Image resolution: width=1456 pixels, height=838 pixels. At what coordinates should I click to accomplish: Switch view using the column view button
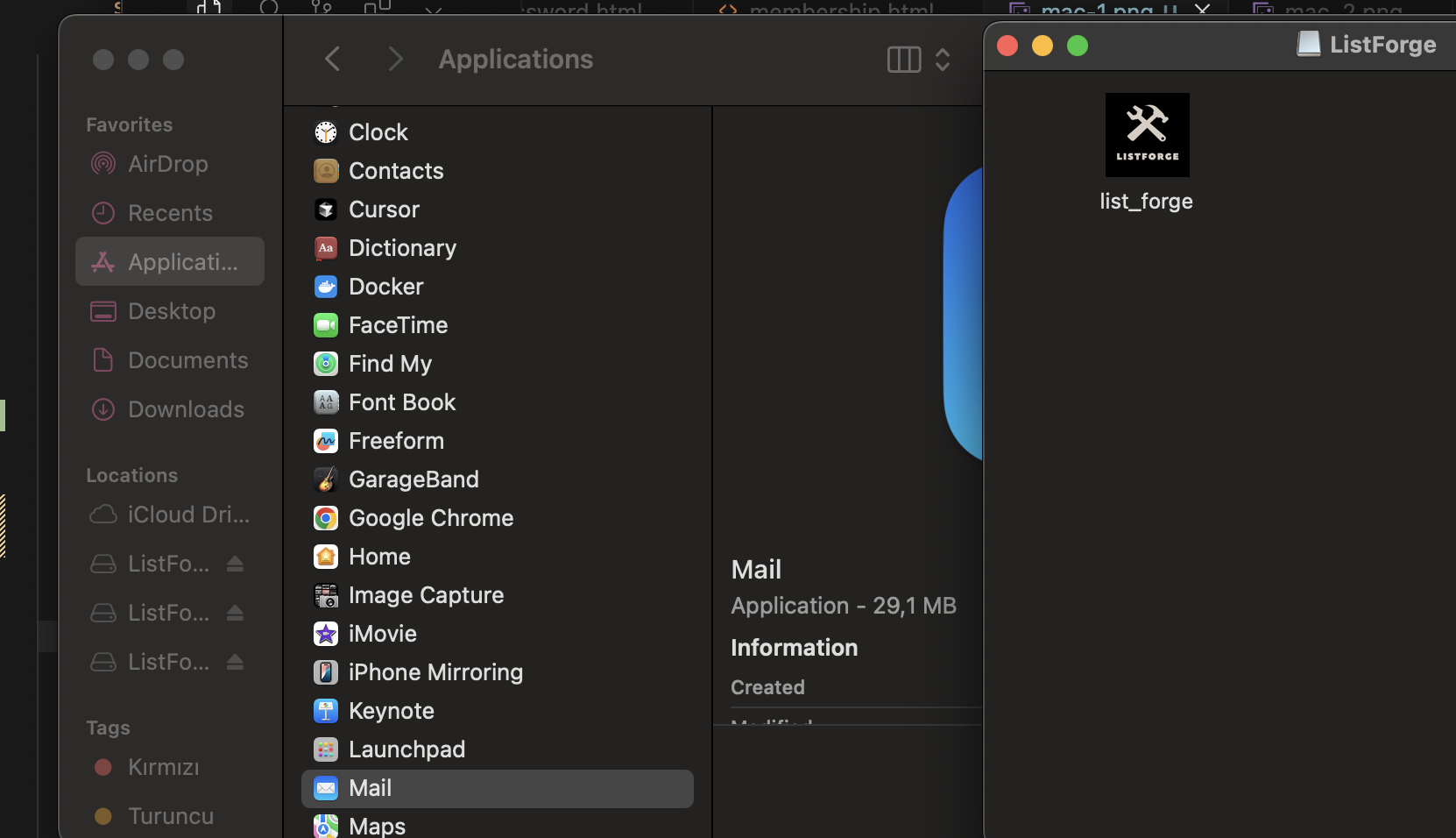(x=904, y=60)
